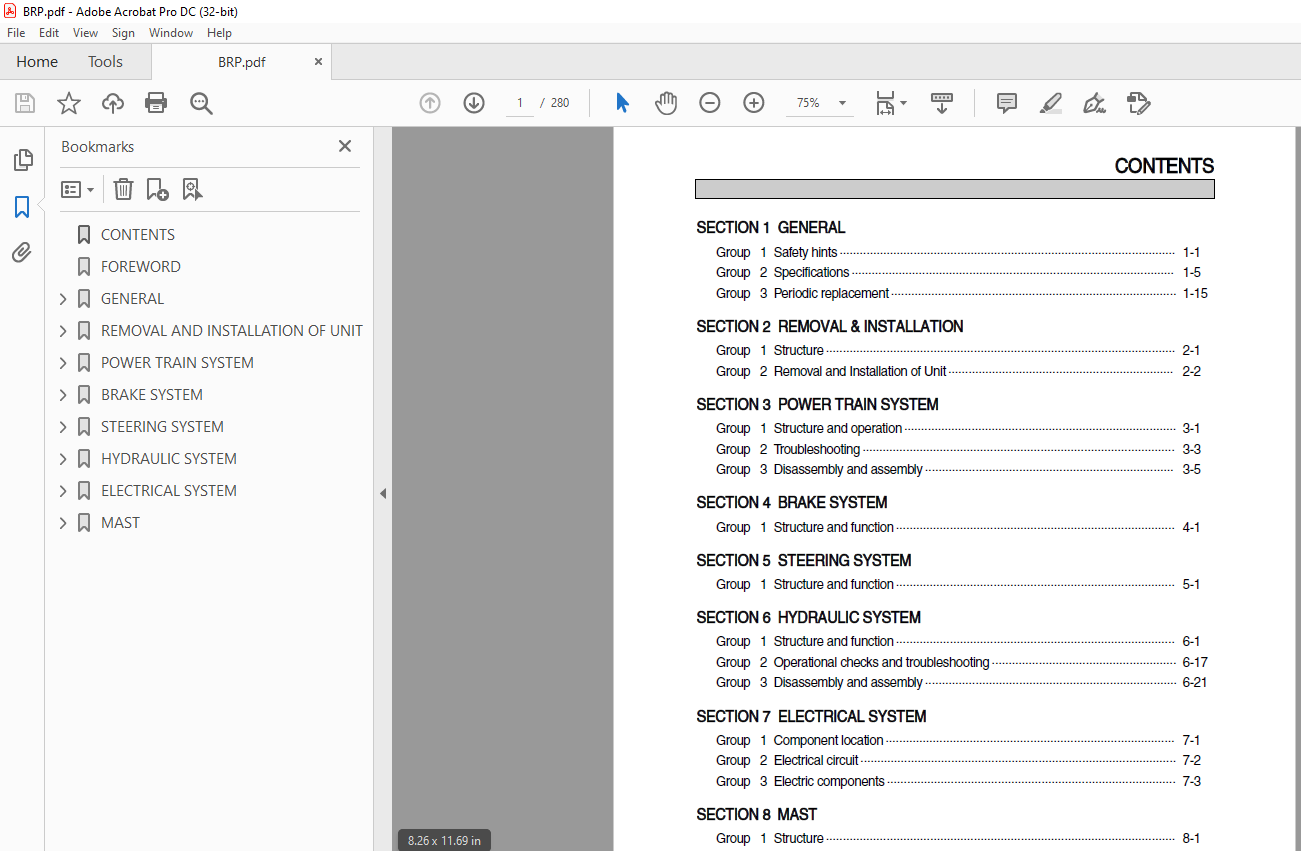
Task: Click the scrolling mode keyboard icon
Action: [x=942, y=103]
